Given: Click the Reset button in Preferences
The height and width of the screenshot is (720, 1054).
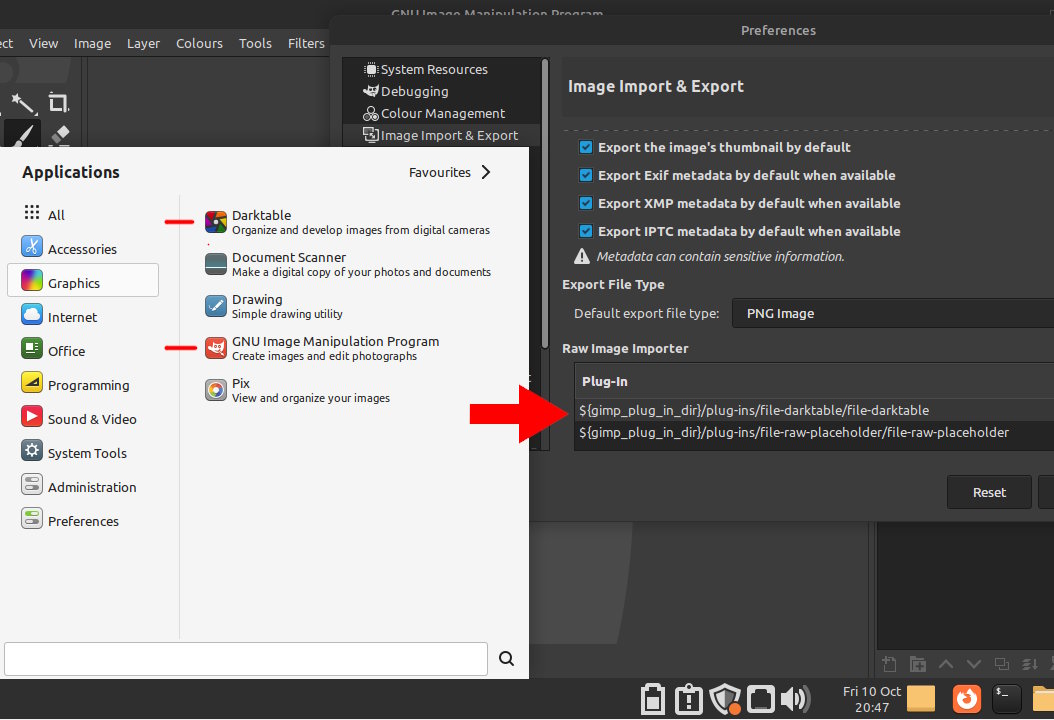Looking at the screenshot, I should [989, 492].
